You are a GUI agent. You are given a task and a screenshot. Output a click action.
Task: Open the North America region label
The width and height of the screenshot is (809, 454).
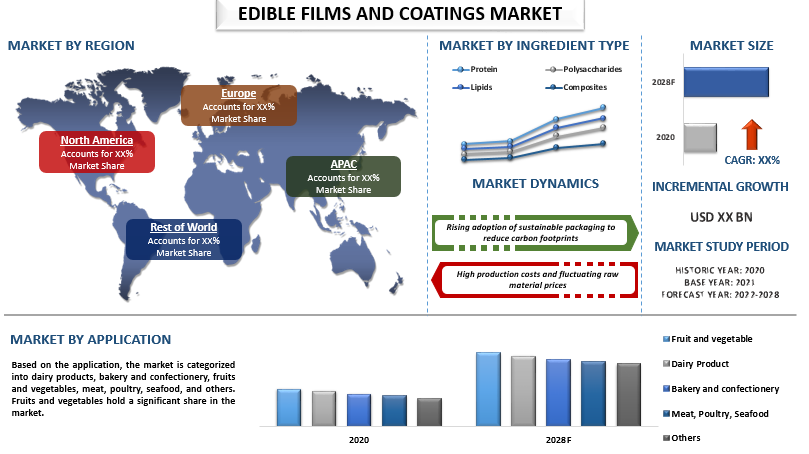(97, 152)
